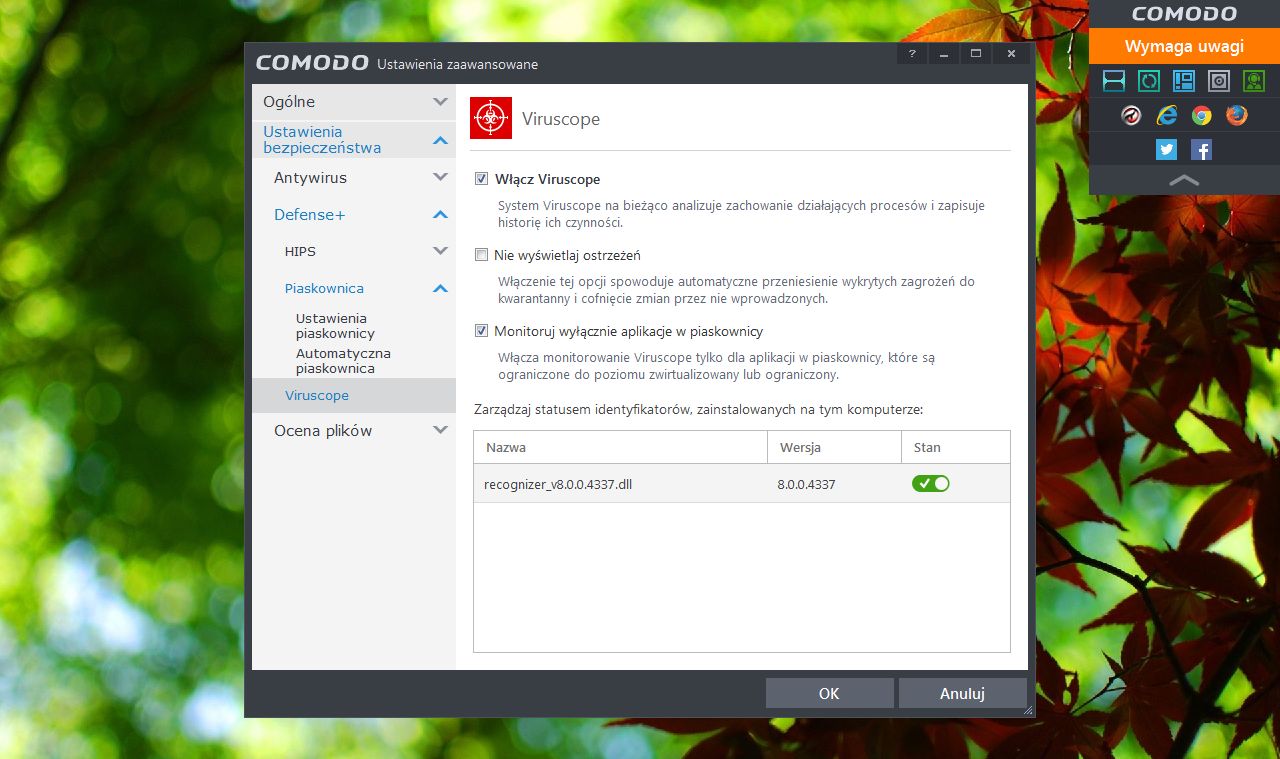Click the green update arrows widget icon

click(1149, 81)
